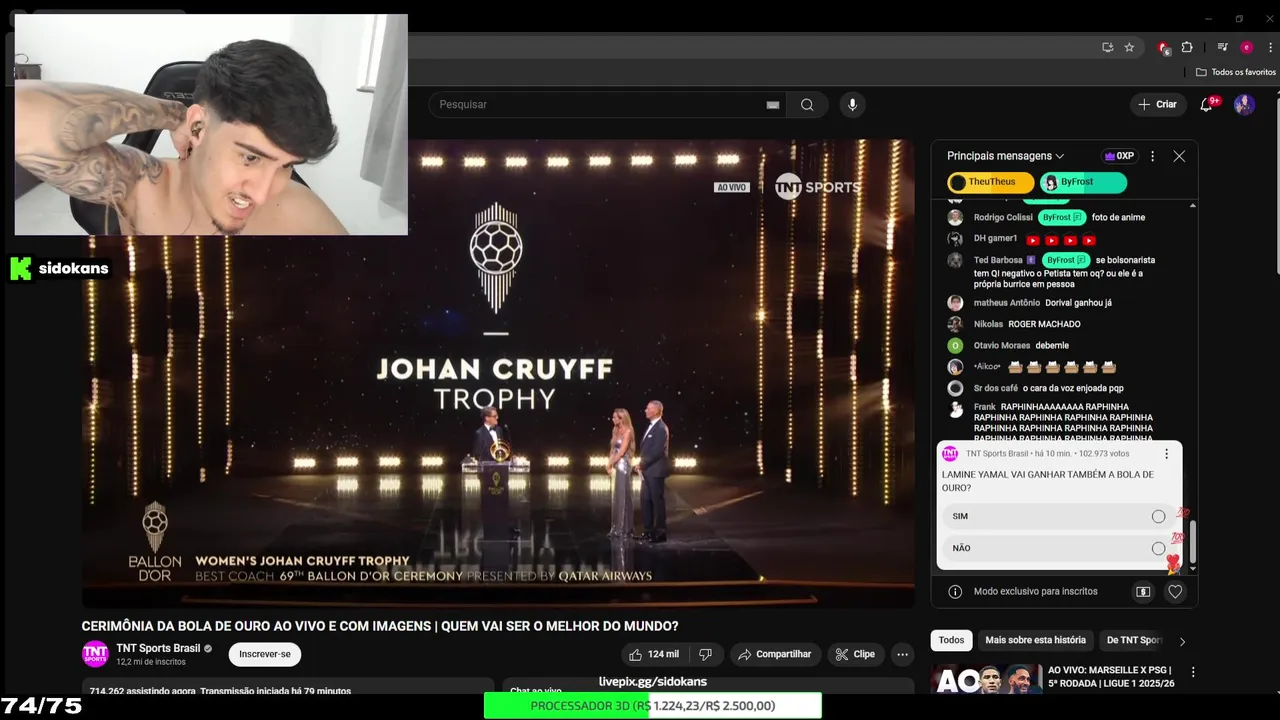Screen dimensions: 1280x720
Task: Click the DH gamer1 chat username
Action: (995, 238)
